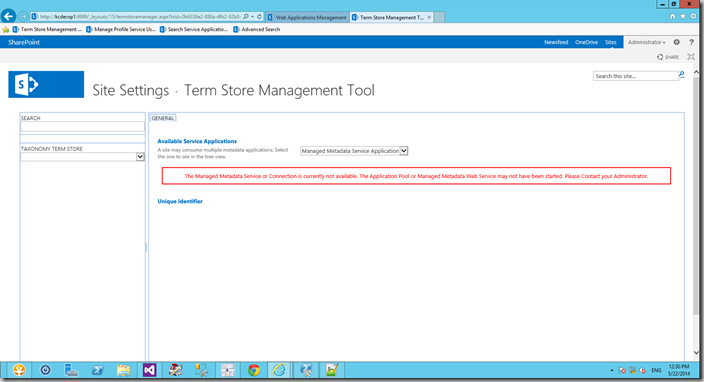The height and width of the screenshot is (382, 704).
Task: Click the browser forward arrow
Action: (x=23, y=17)
